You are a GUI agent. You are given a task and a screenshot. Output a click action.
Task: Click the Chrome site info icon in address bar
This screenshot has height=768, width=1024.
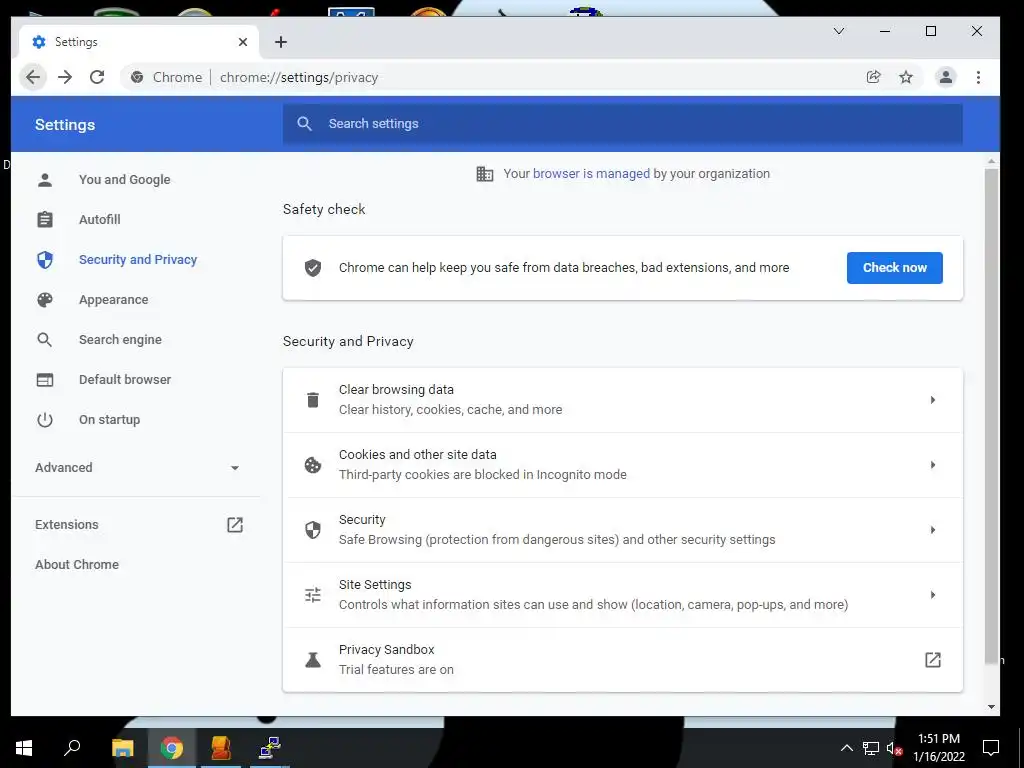click(137, 77)
